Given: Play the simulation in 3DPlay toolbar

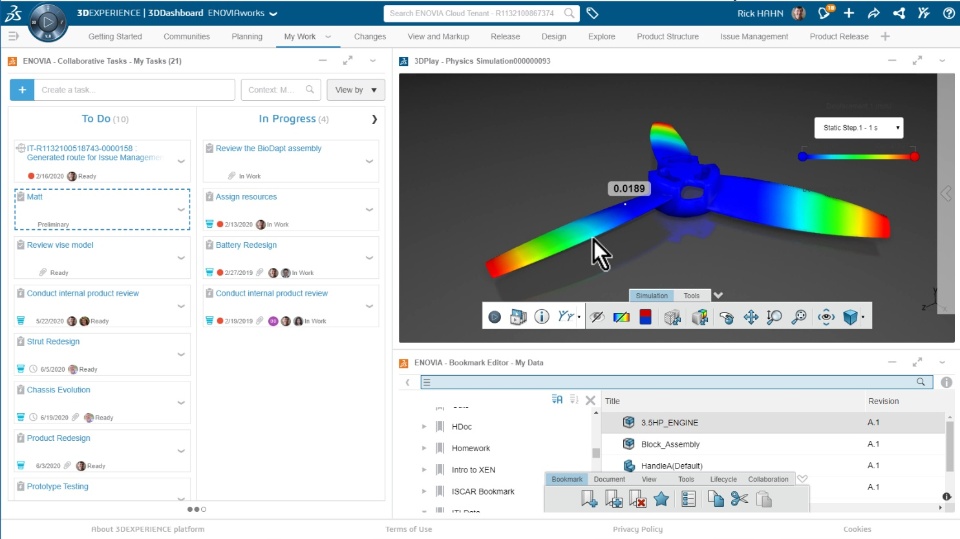Looking at the screenshot, I should click(x=495, y=317).
